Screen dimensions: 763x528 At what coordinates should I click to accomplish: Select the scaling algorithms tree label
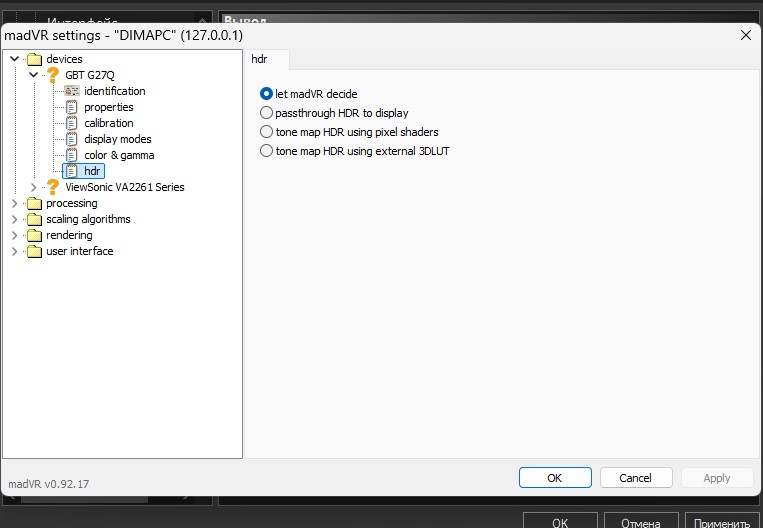click(89, 219)
